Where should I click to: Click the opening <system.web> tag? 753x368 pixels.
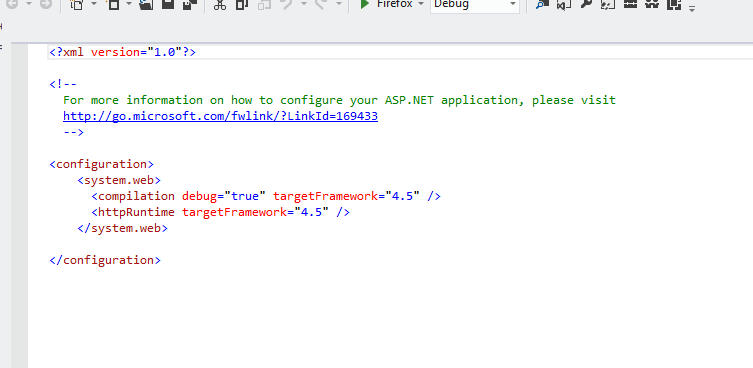tap(119, 180)
